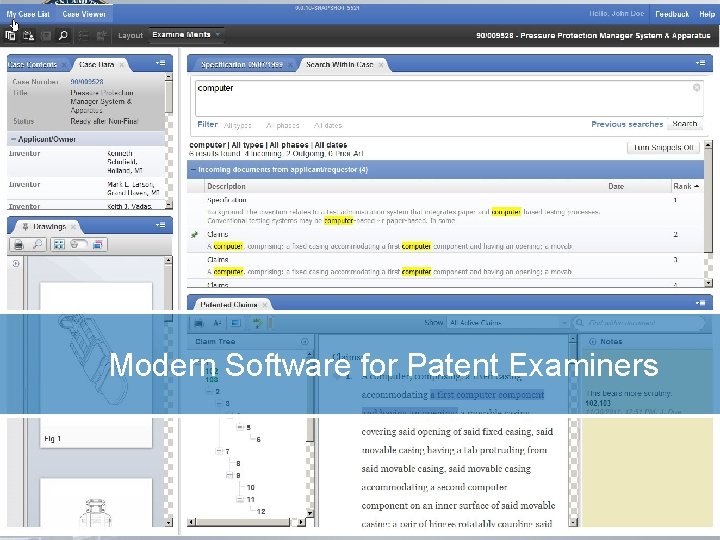Open My Case List in the top bar

(28, 14)
